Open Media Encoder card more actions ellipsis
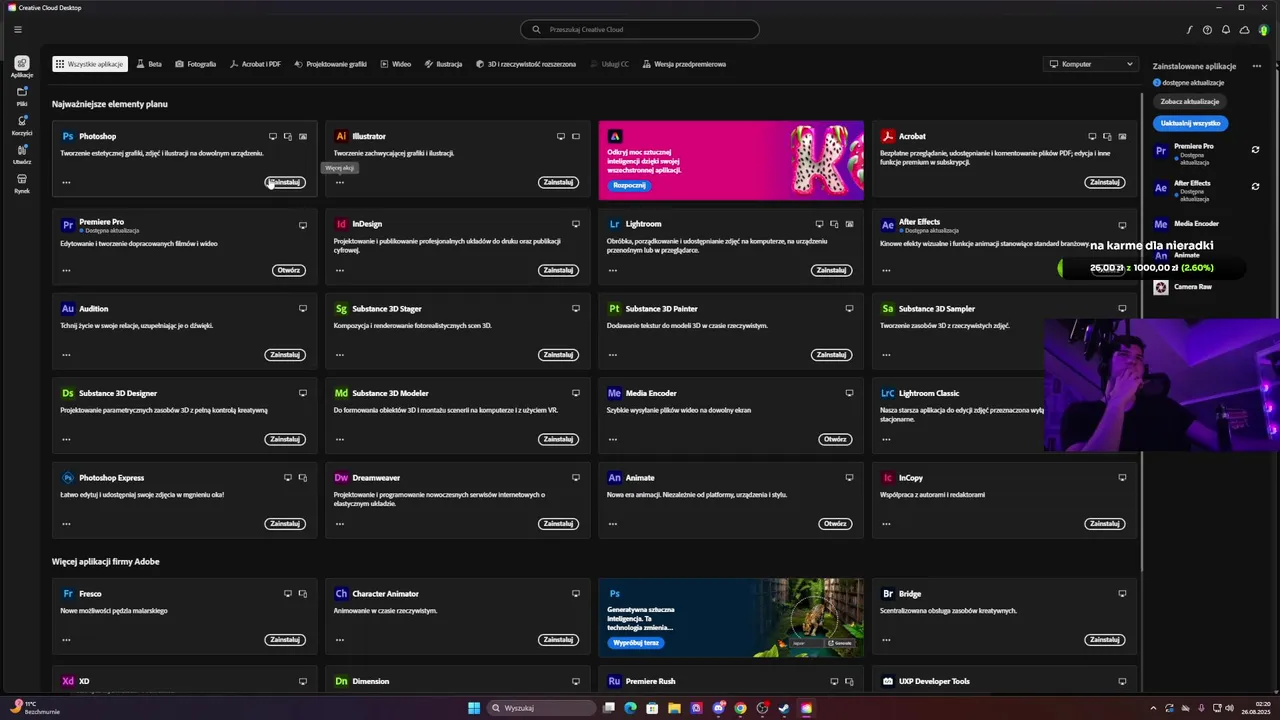The image size is (1280, 720). pyautogui.click(x=613, y=439)
